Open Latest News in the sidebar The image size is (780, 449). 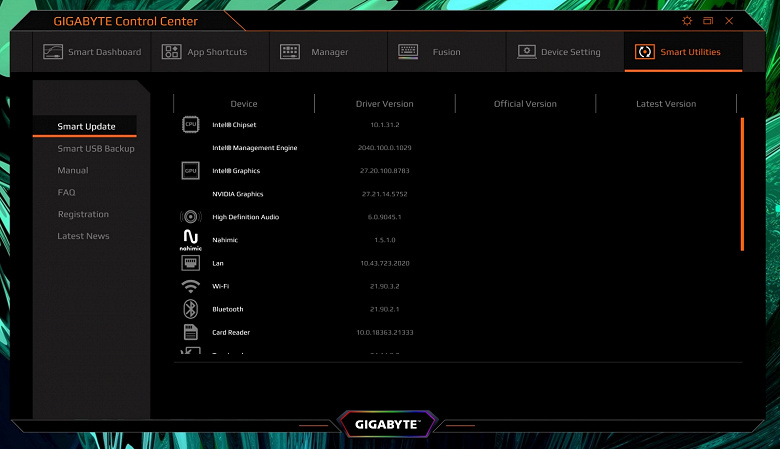83,236
